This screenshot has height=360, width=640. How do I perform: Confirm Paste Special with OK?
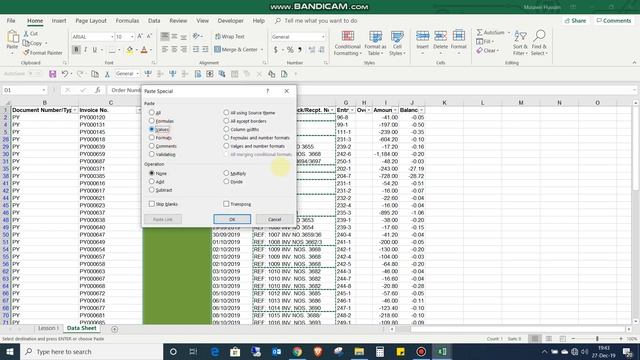click(x=232, y=219)
